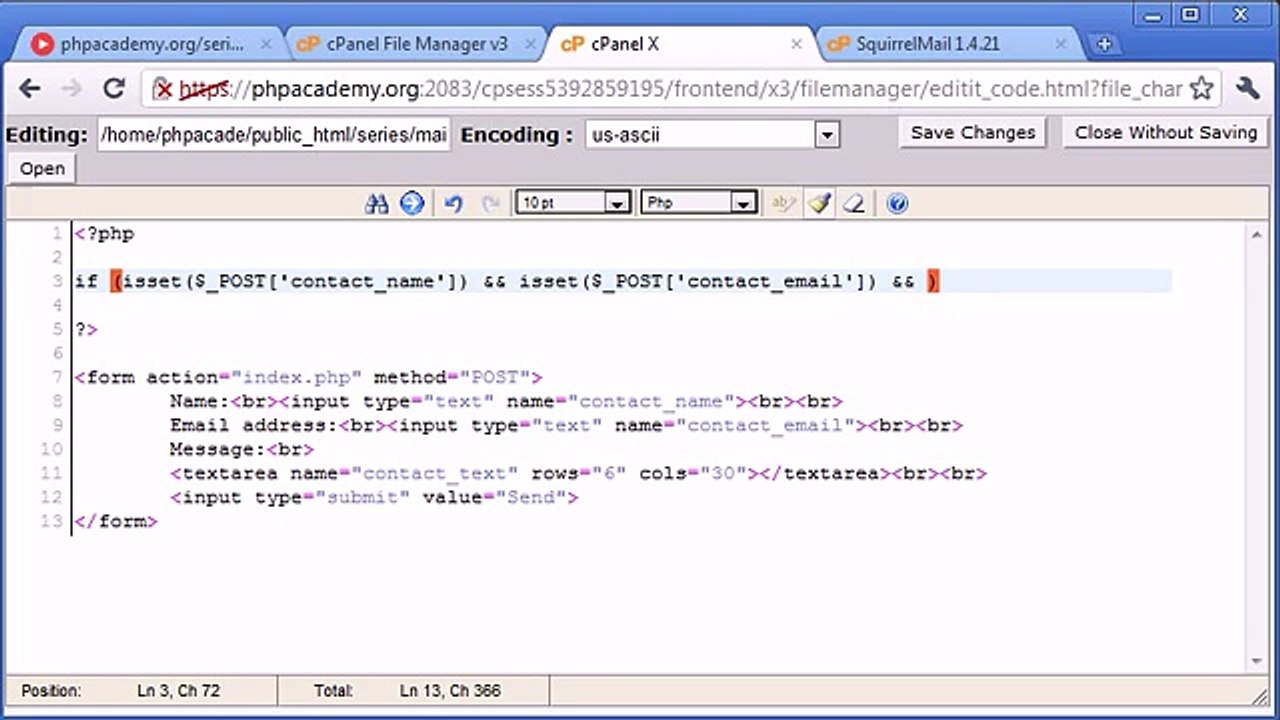Click 'contact_name' text in line 3
The width and height of the screenshot is (1280, 720).
point(362,282)
